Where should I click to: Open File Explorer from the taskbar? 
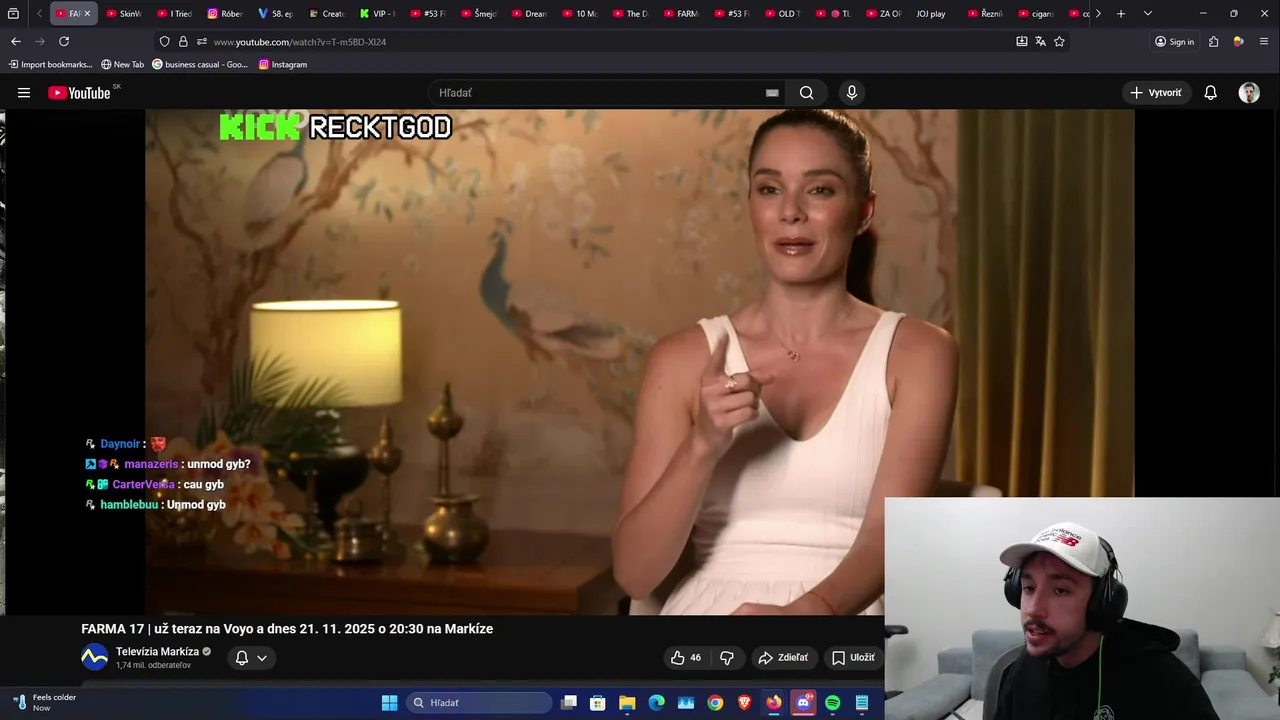click(x=627, y=703)
